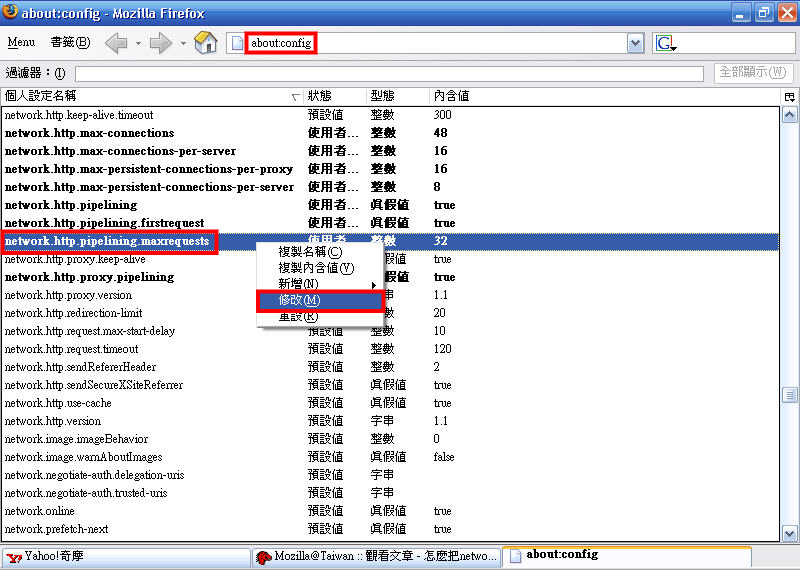Image resolution: width=800 pixels, height=570 pixels.
Task: Open Google search engine selector icon
Action: 665,43
